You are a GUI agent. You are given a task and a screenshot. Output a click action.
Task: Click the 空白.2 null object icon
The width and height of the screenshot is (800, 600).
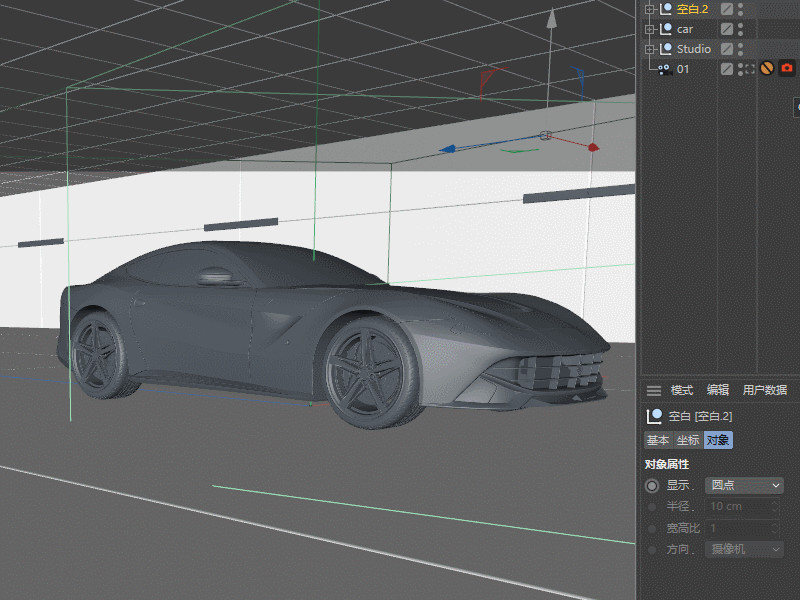665,9
